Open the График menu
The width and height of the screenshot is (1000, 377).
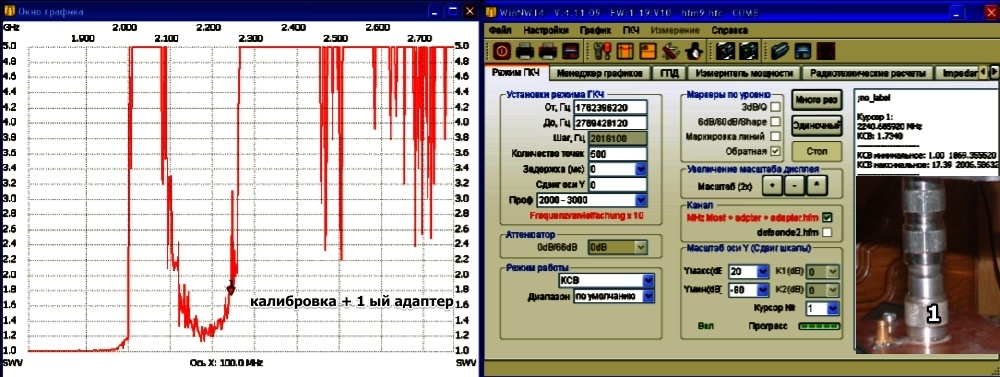(x=595, y=30)
